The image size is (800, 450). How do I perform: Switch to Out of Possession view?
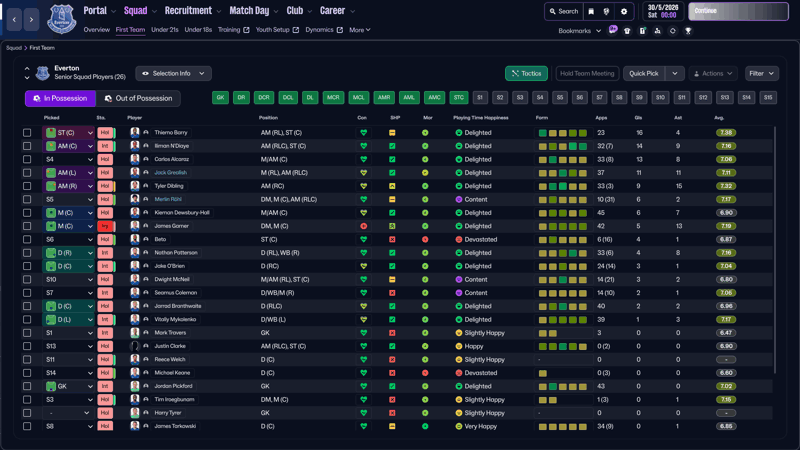point(138,98)
